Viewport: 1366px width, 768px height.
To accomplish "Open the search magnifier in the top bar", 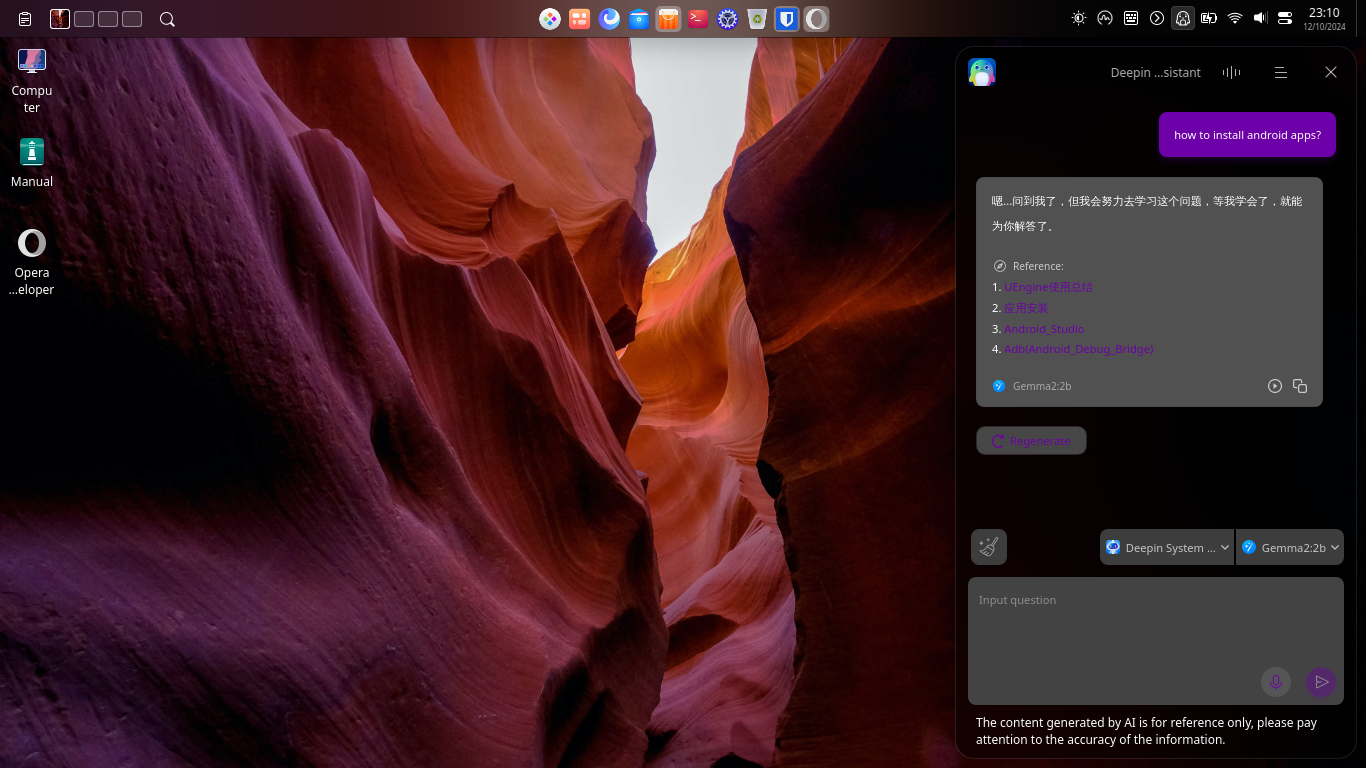I will pos(167,19).
